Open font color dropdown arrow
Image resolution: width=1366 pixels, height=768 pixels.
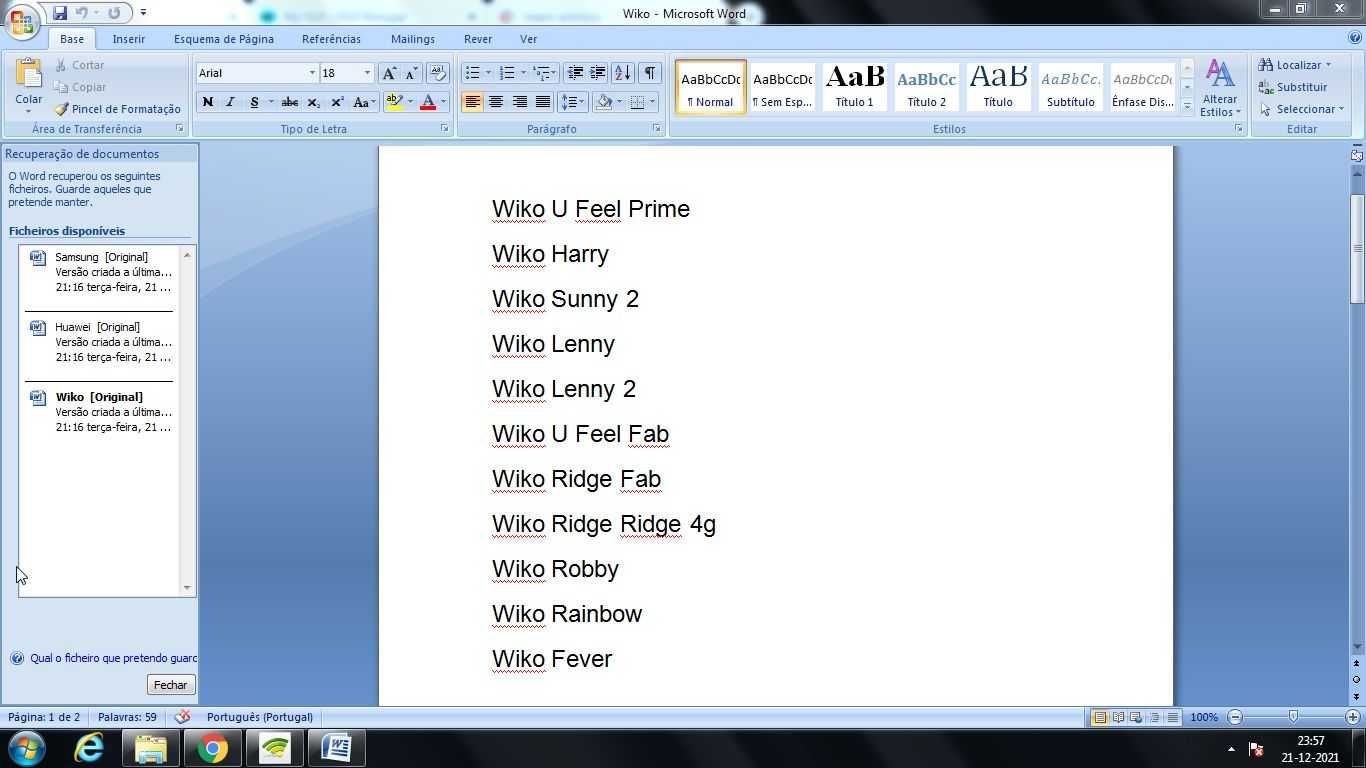click(x=443, y=102)
